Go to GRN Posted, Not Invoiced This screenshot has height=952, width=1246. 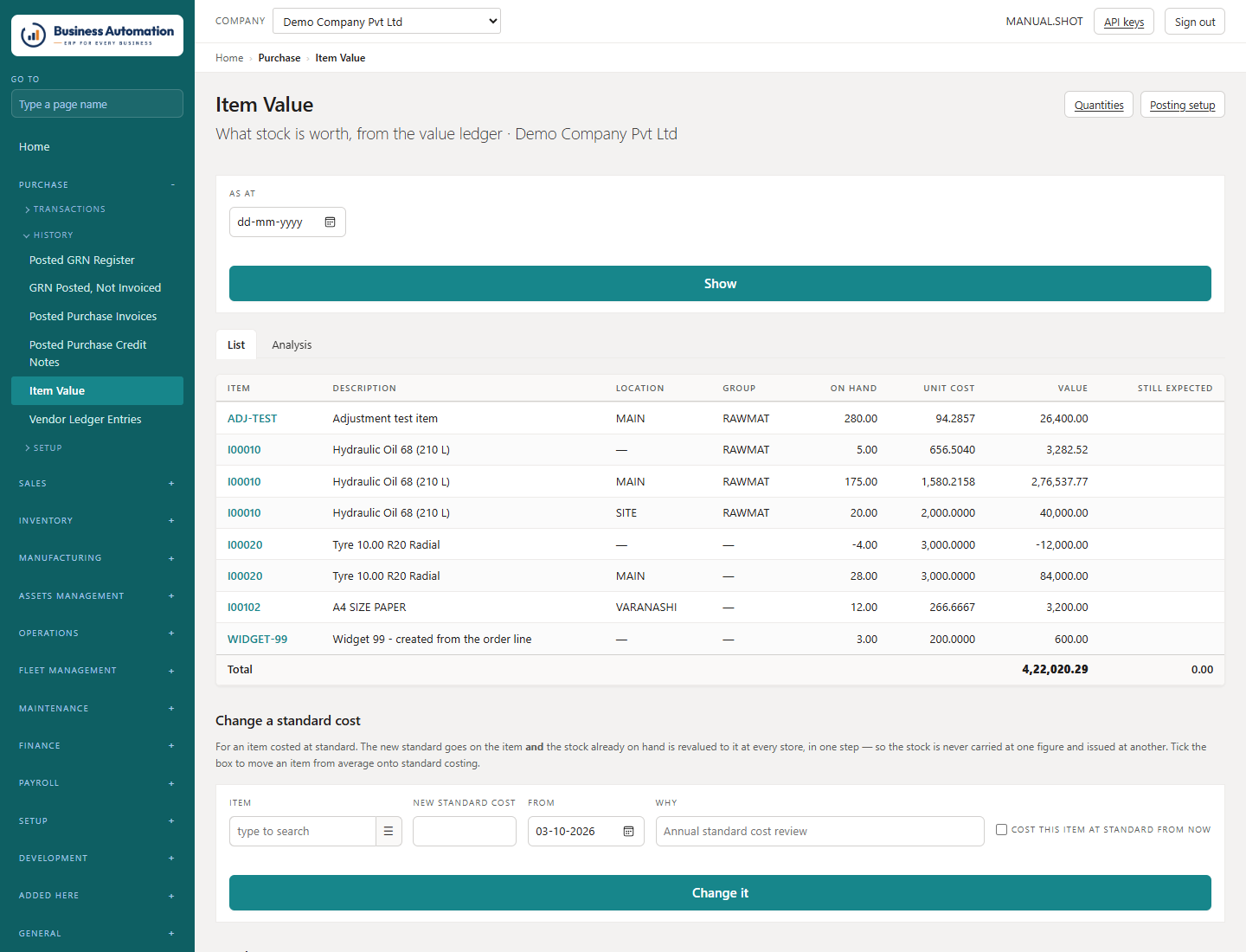[95, 288]
